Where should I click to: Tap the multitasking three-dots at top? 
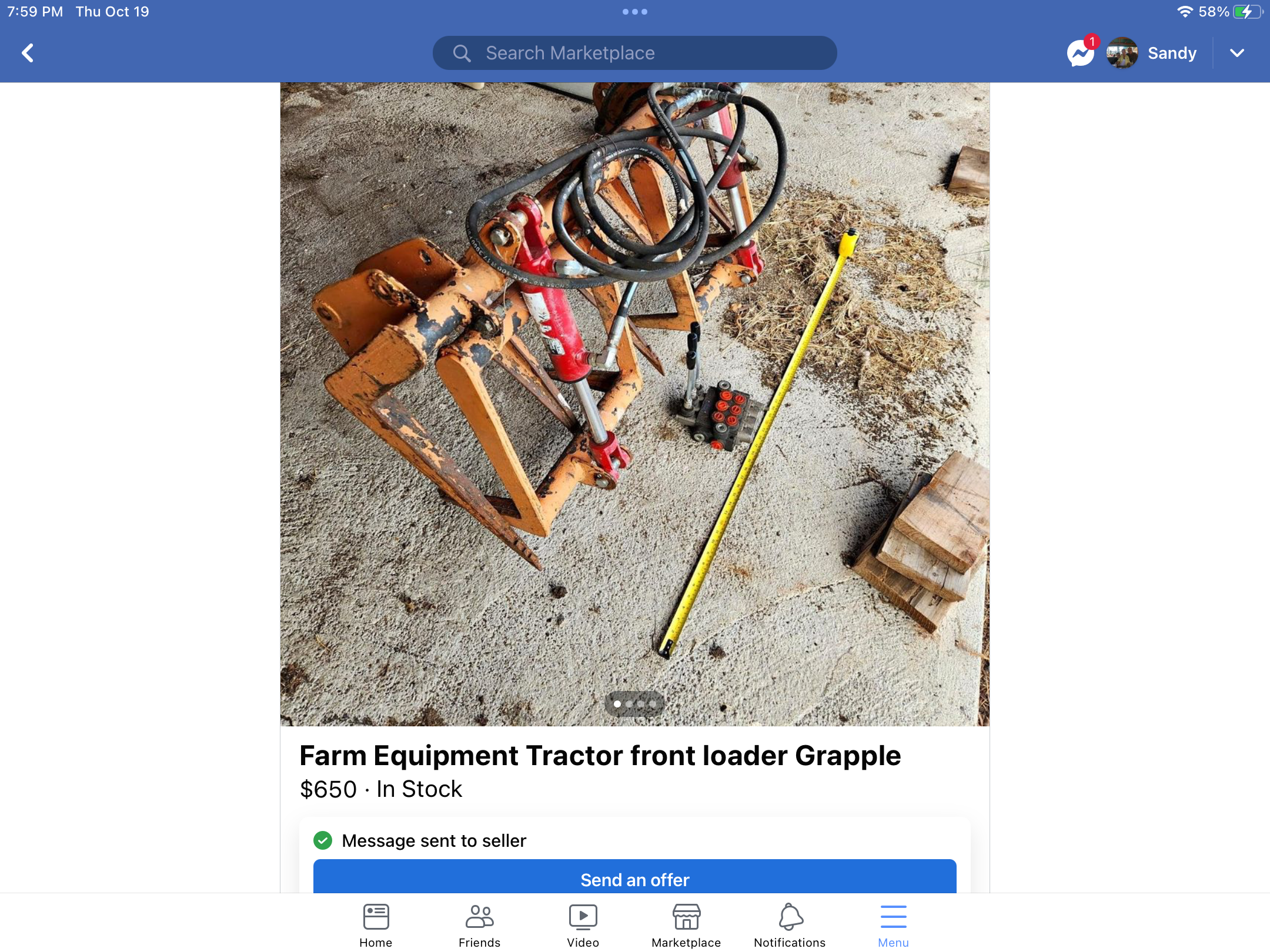(x=635, y=12)
